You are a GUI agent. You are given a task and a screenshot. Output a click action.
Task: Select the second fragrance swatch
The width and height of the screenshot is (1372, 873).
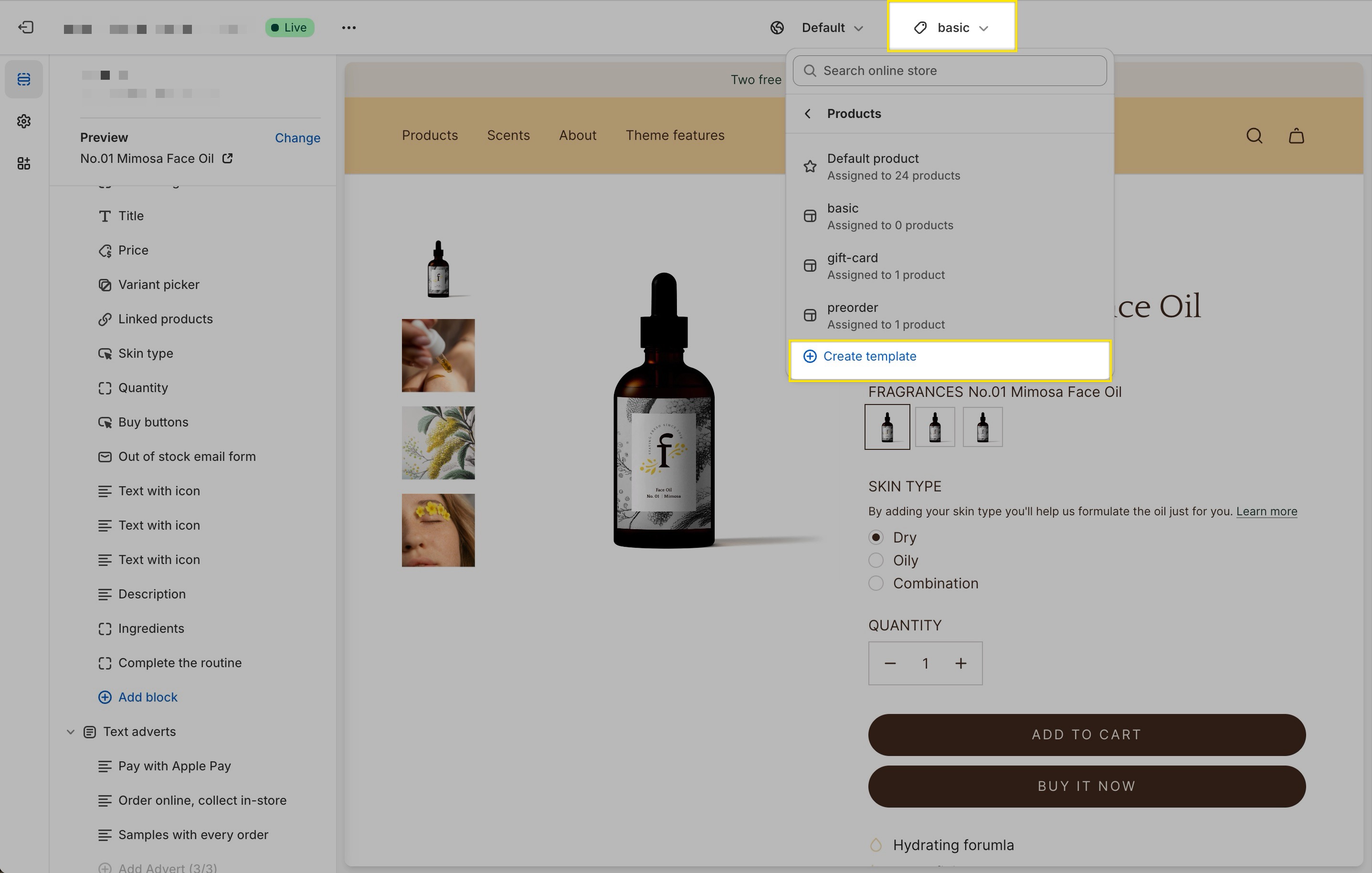[x=934, y=427]
